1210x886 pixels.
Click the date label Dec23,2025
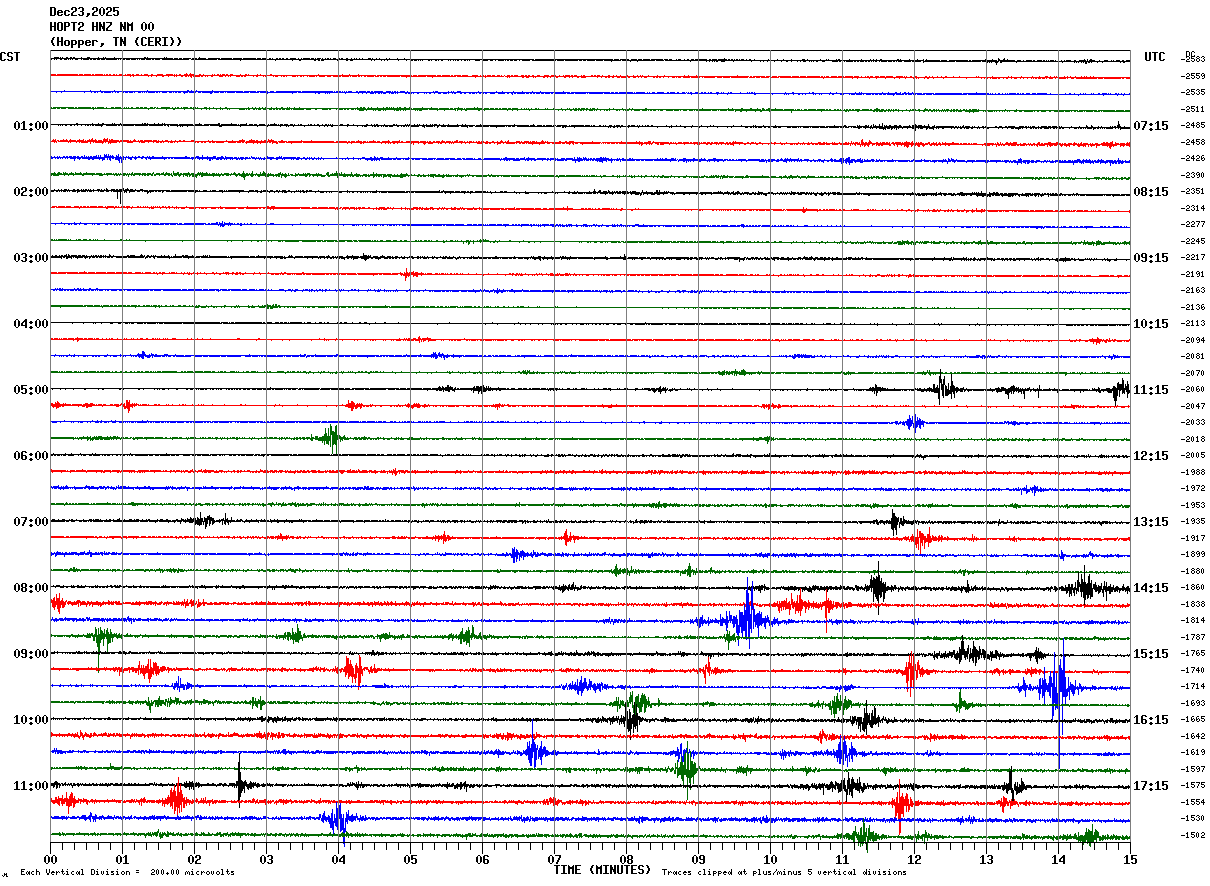coord(84,12)
